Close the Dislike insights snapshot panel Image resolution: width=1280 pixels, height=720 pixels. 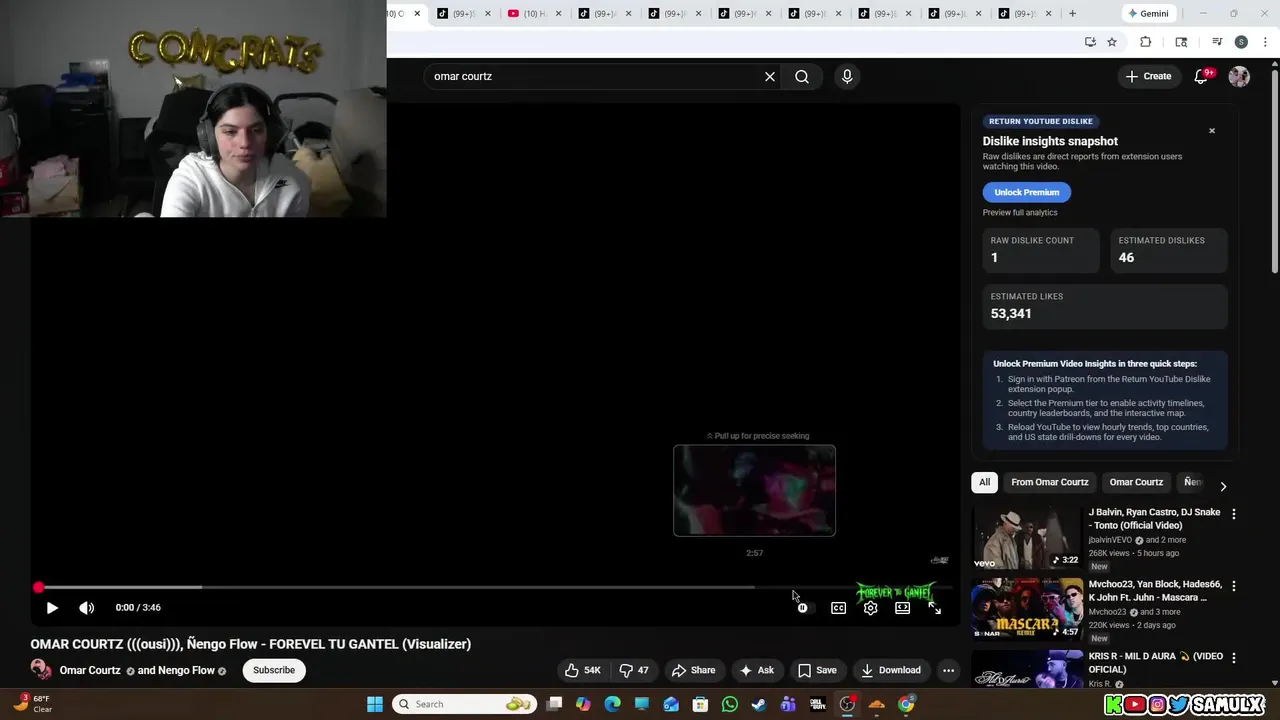coord(1212,131)
